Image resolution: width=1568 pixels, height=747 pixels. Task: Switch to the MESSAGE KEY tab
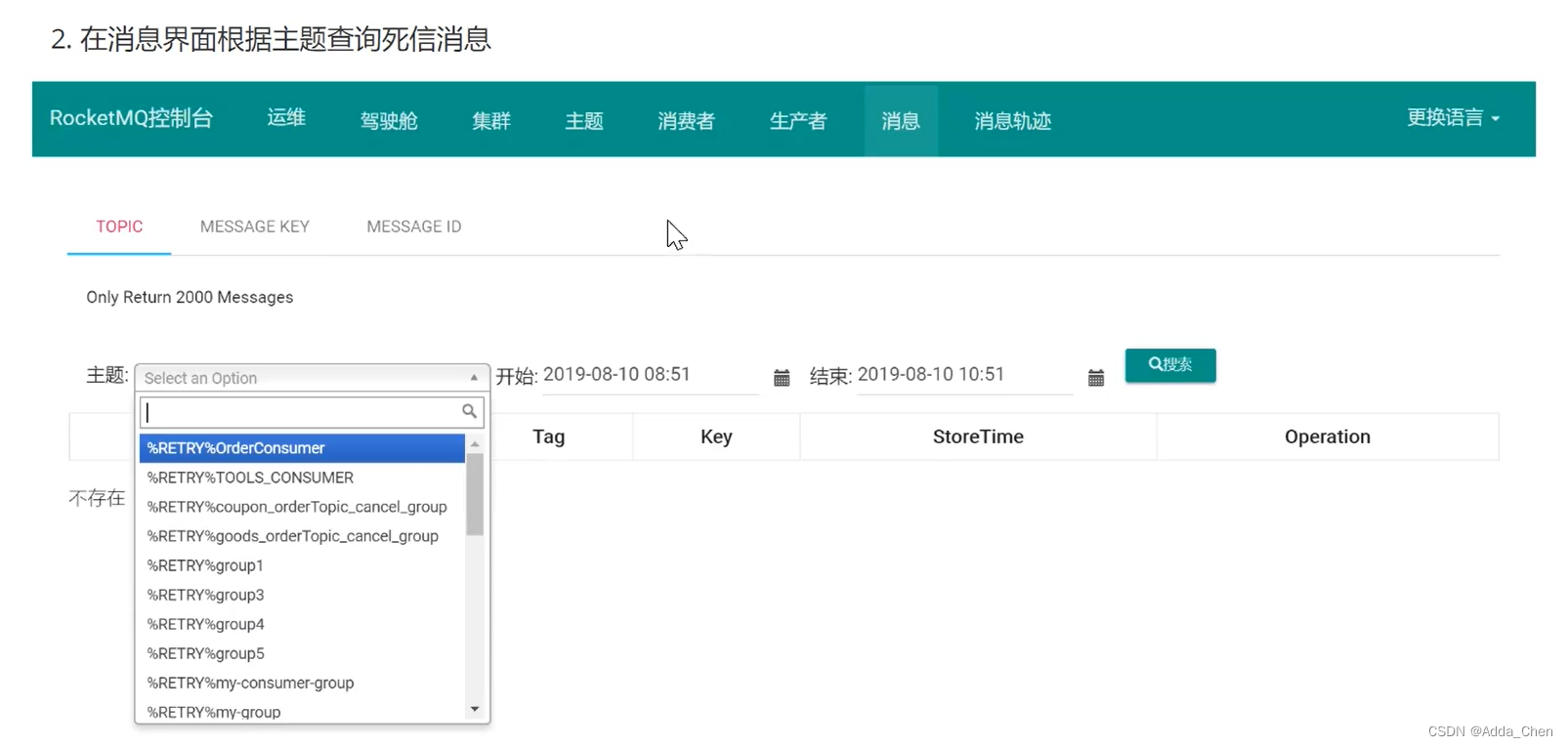tap(255, 227)
